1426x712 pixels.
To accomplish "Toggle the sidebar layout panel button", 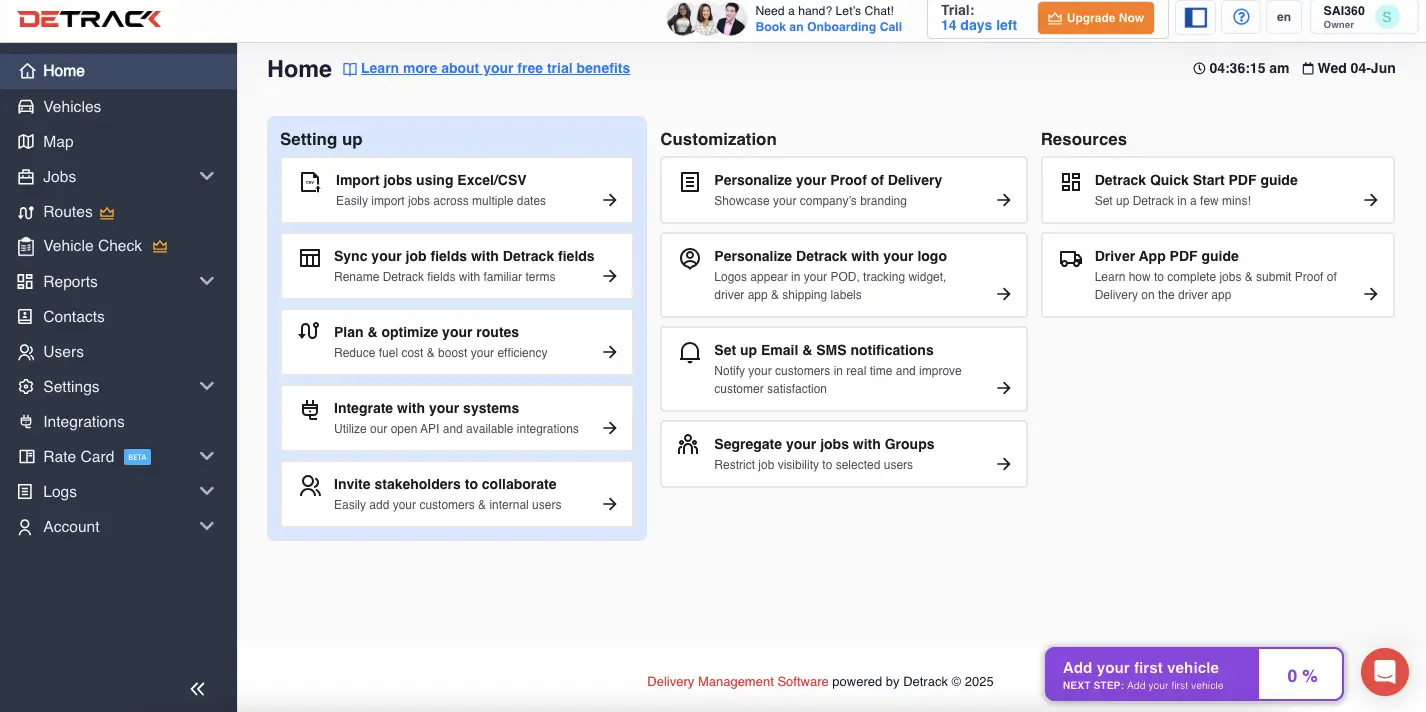I will 1195,17.
